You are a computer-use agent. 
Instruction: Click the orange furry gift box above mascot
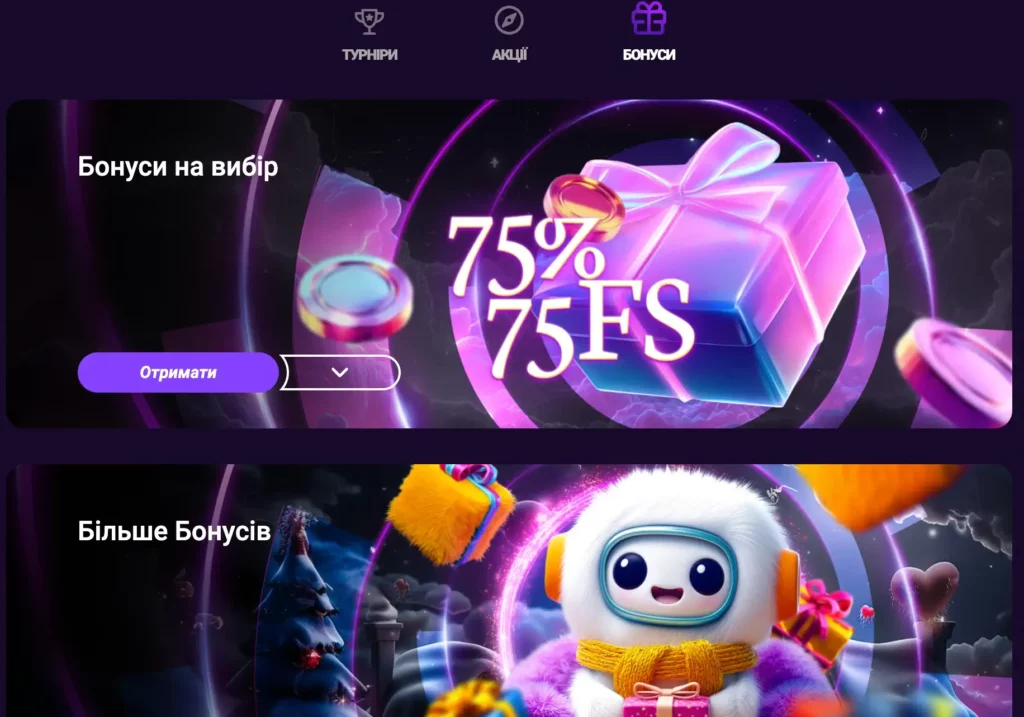tap(452, 513)
